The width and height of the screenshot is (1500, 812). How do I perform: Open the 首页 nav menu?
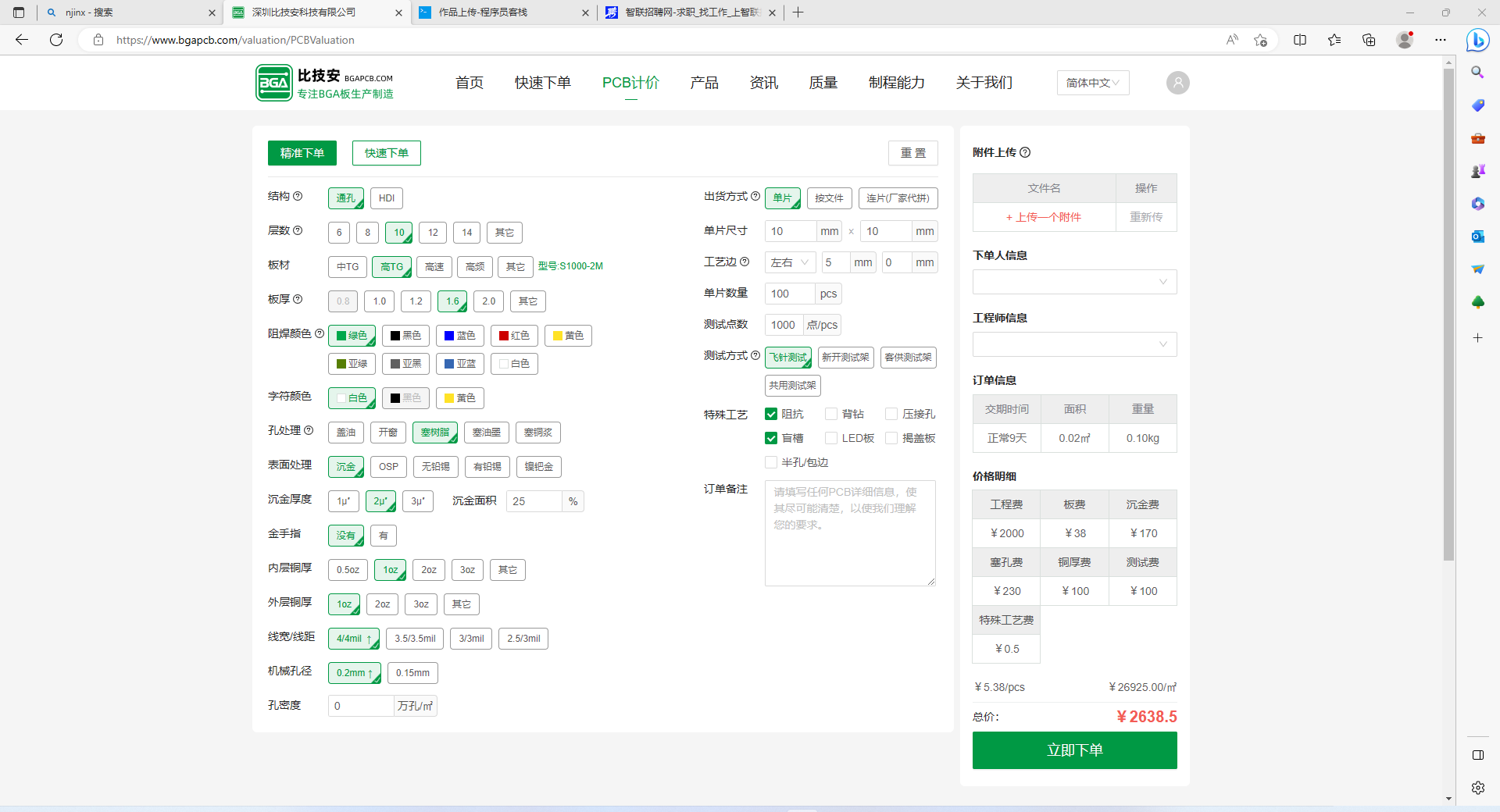click(470, 83)
